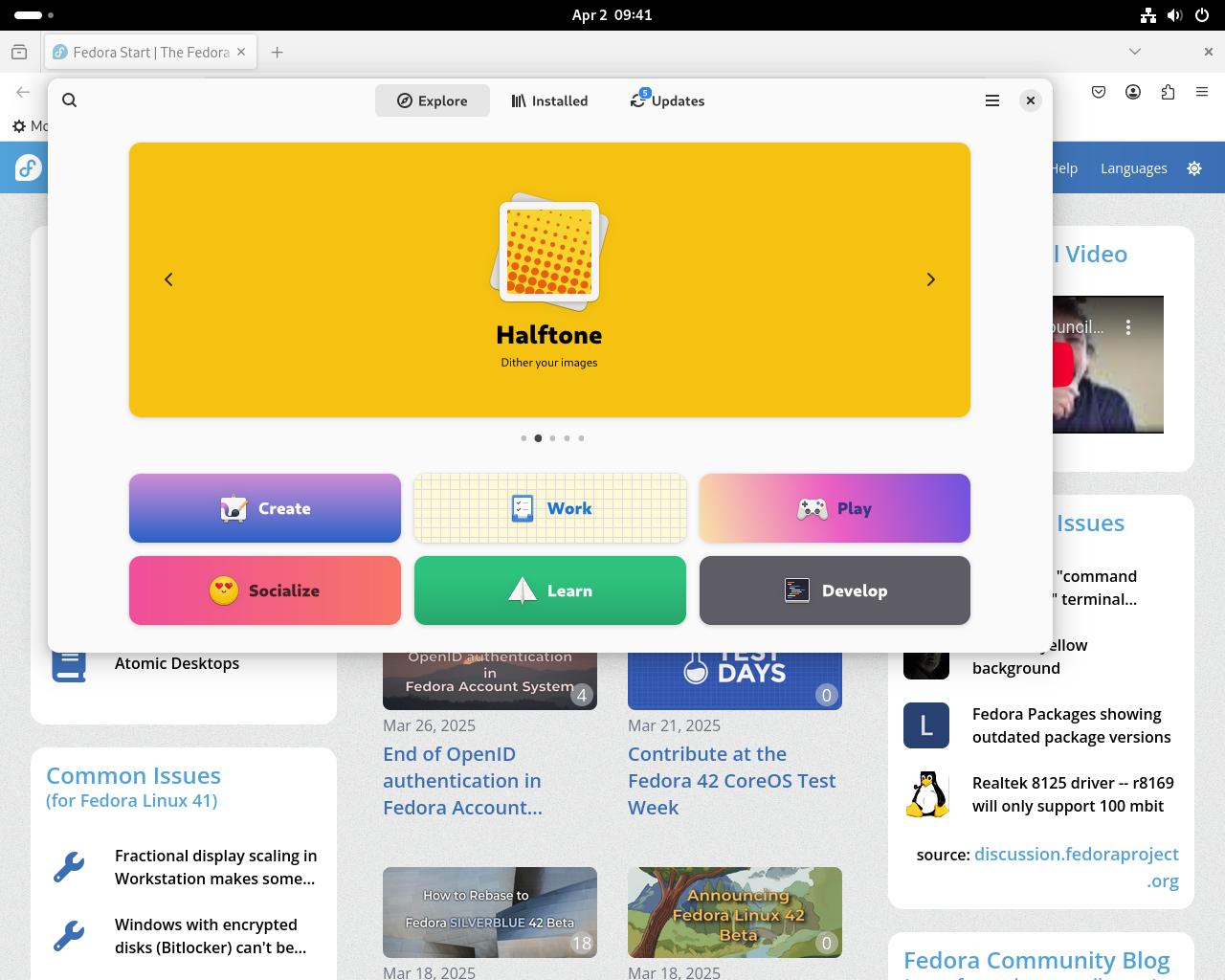Open Fedora Packages showing outdated versions topic

1072,725
